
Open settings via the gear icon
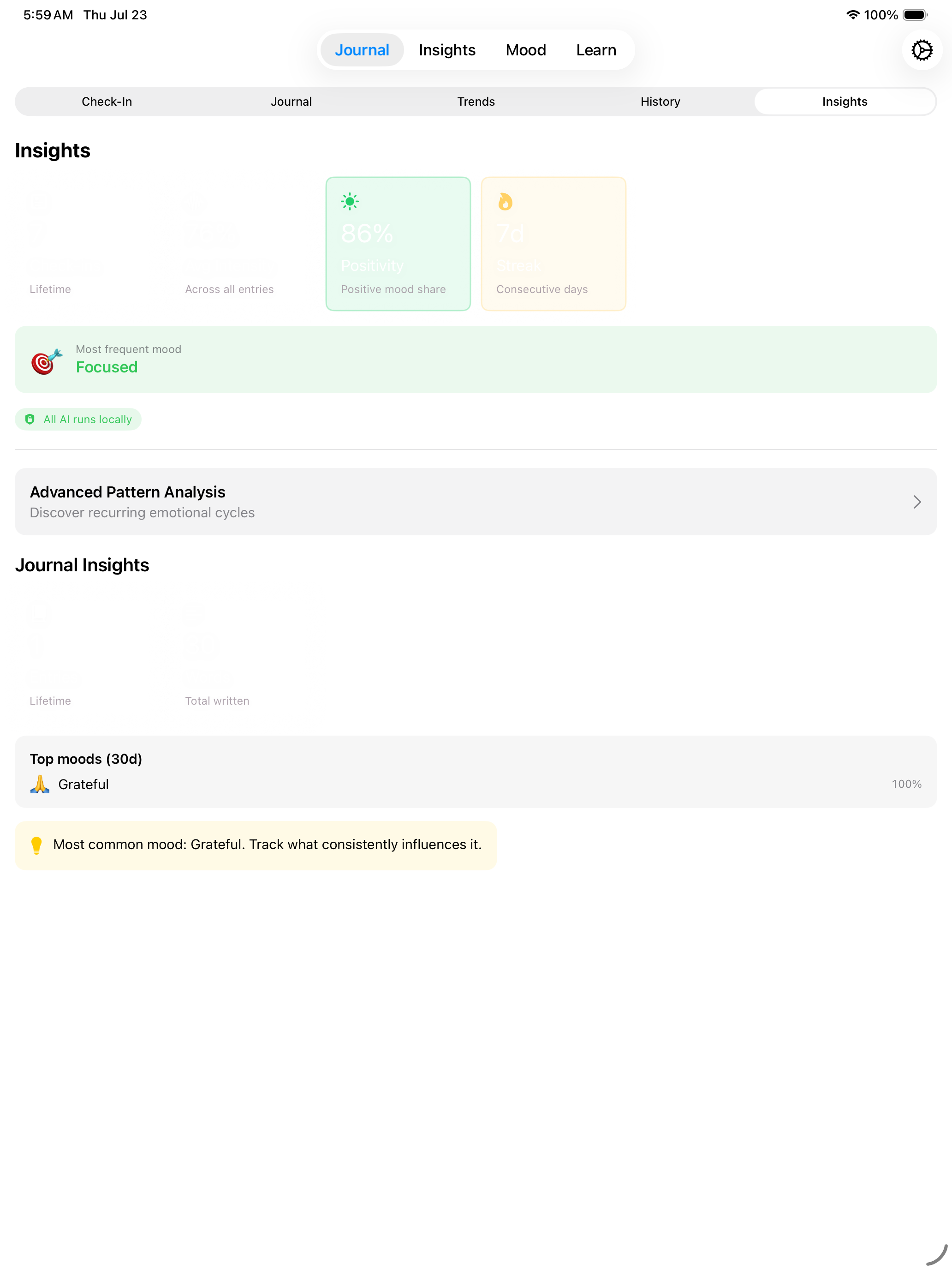[922, 50]
